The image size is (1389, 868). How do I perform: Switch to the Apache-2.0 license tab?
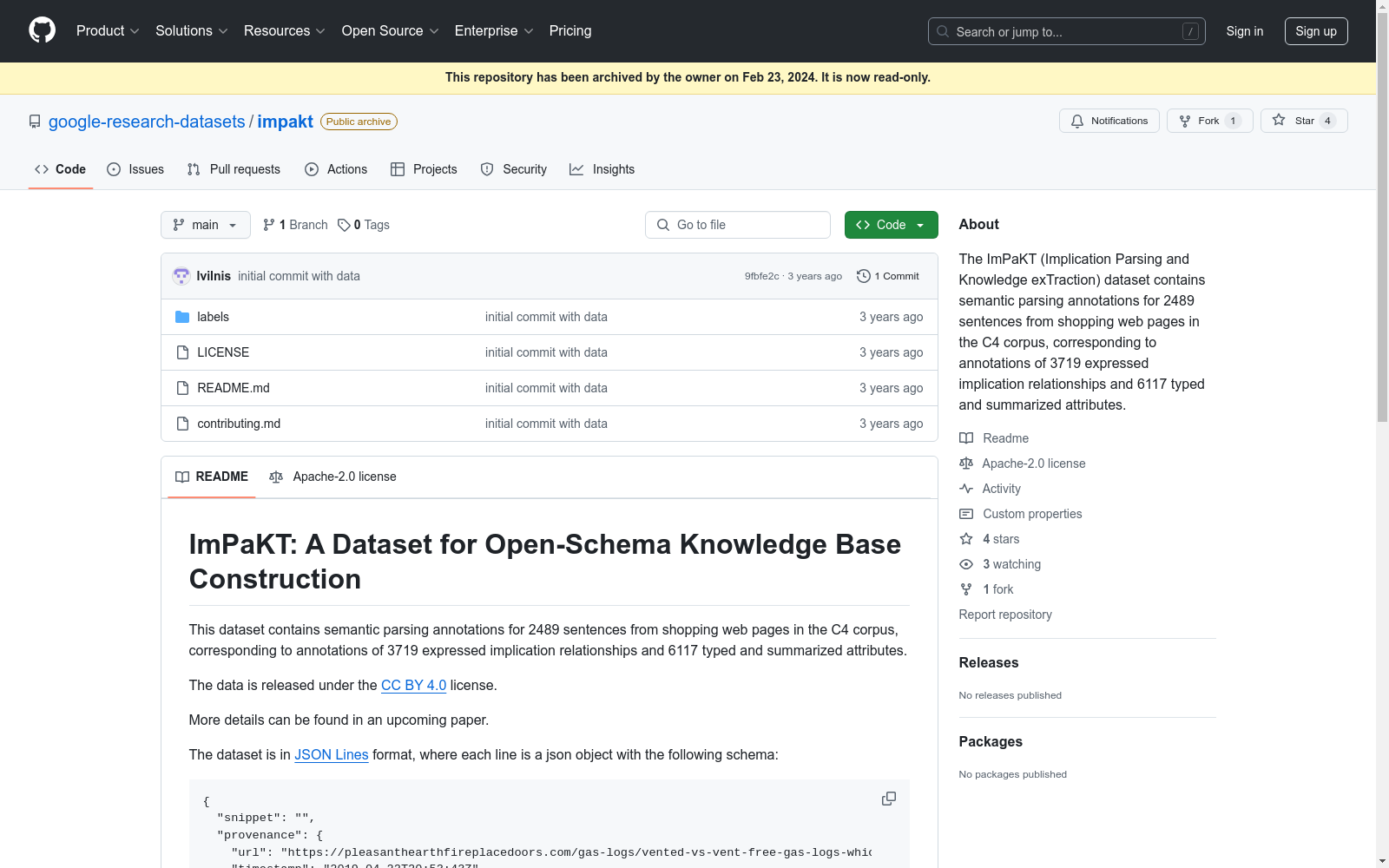[332, 477]
